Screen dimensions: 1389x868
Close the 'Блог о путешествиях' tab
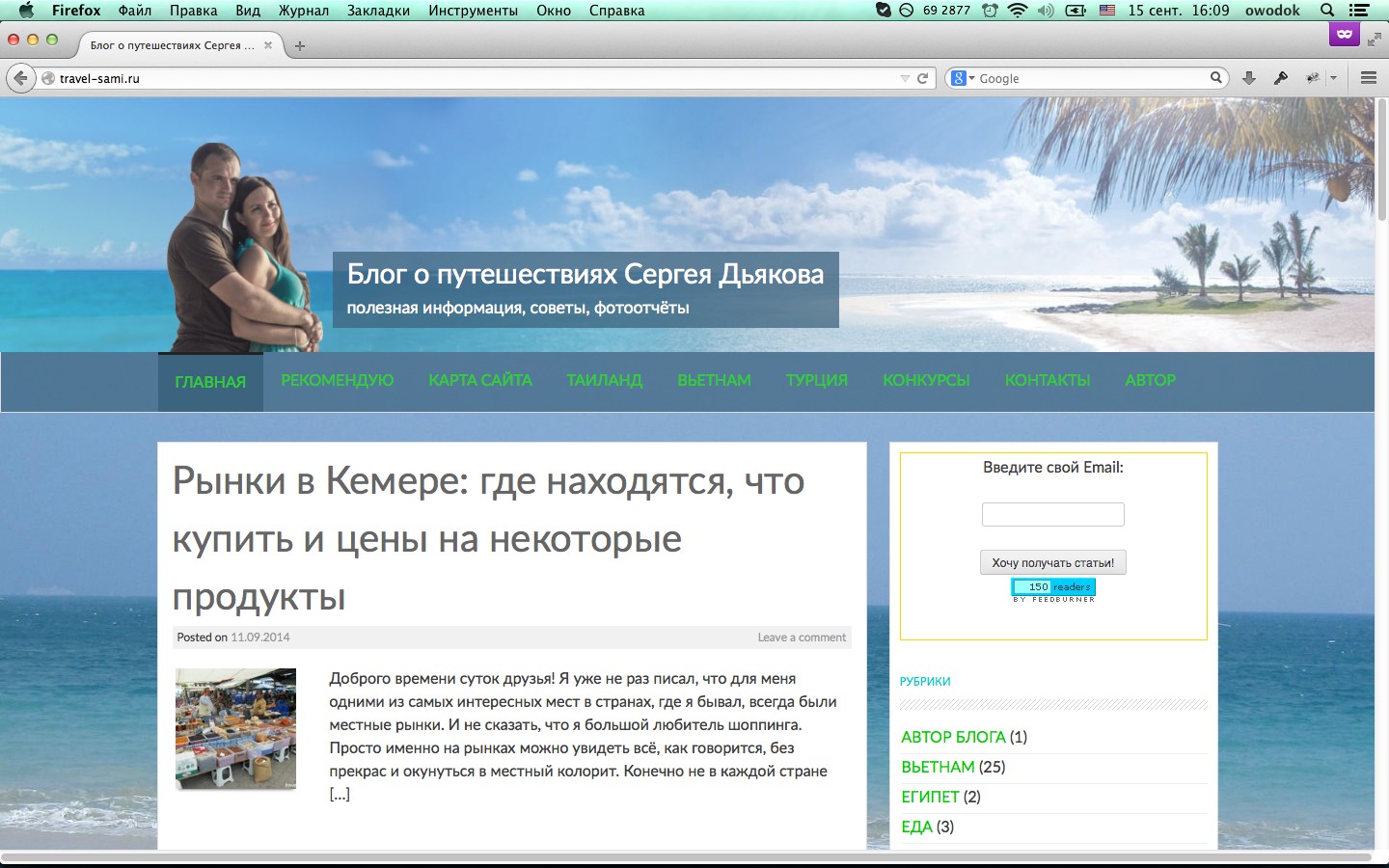(268, 45)
